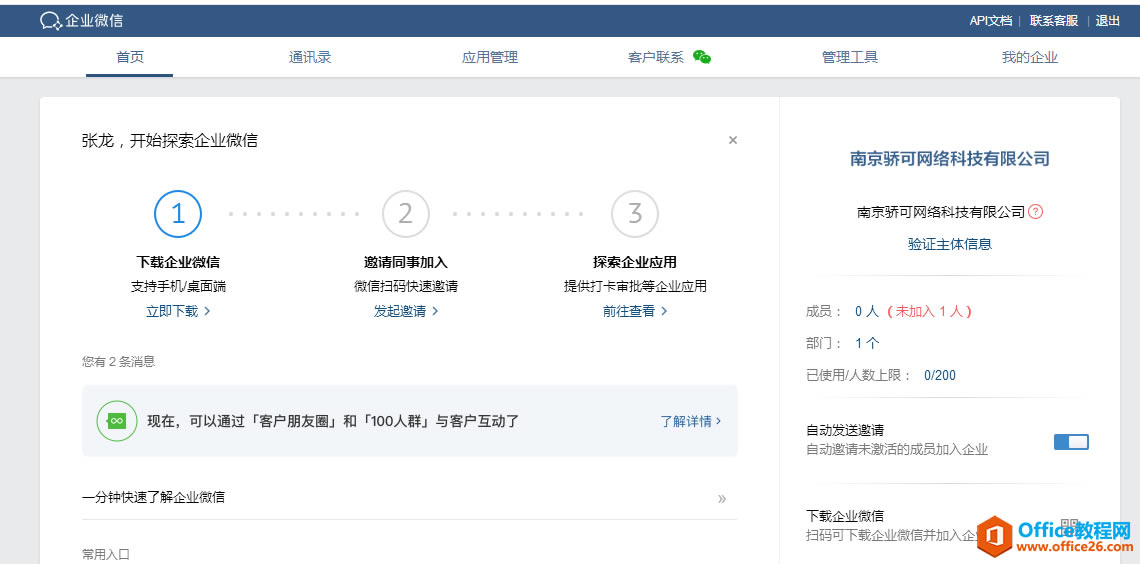The height and width of the screenshot is (564, 1140).
Task: Click the step 1 circle icon
Action: click(x=178, y=214)
